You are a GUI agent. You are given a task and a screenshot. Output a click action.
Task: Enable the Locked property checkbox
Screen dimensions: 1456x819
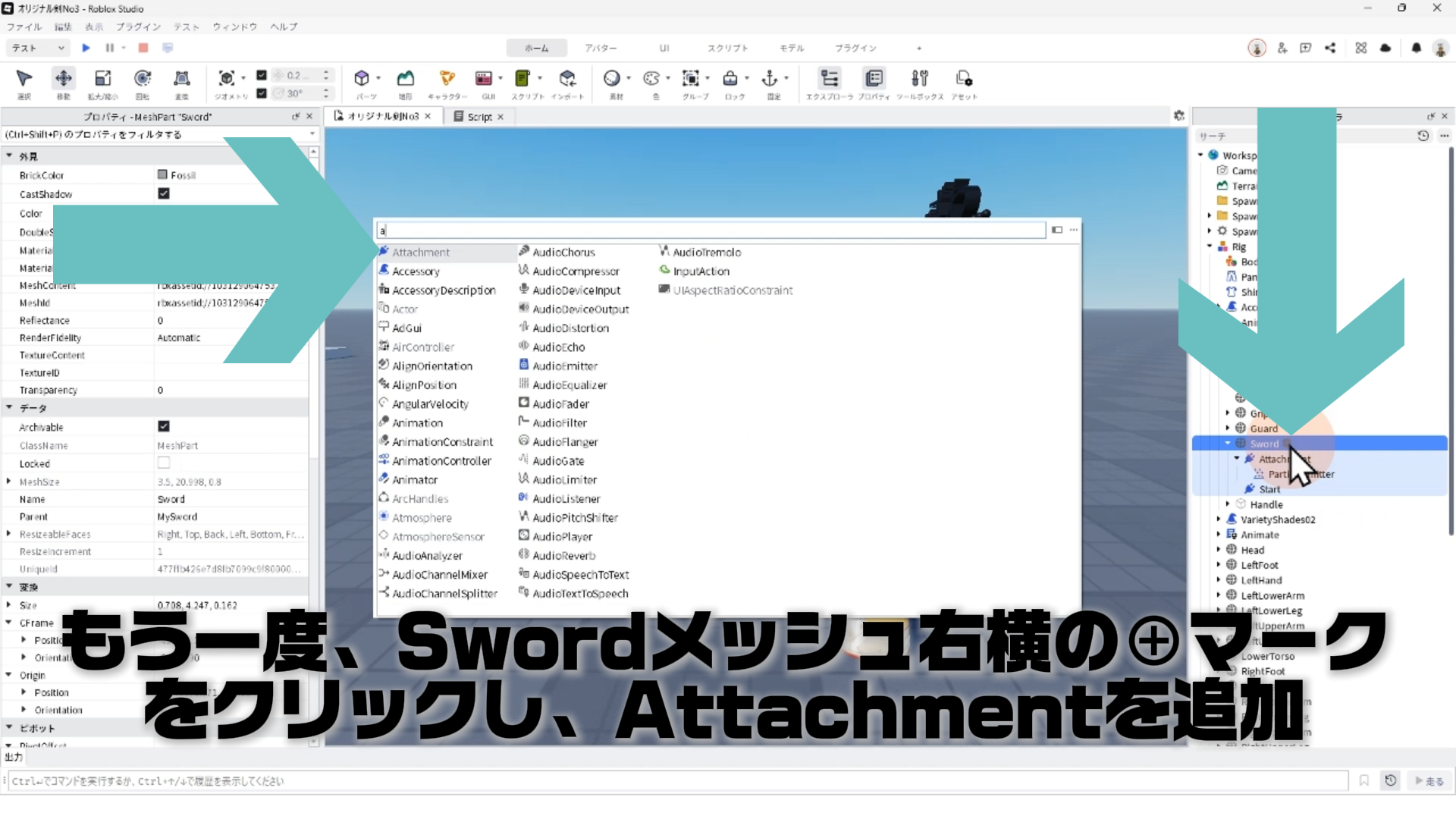point(163,463)
